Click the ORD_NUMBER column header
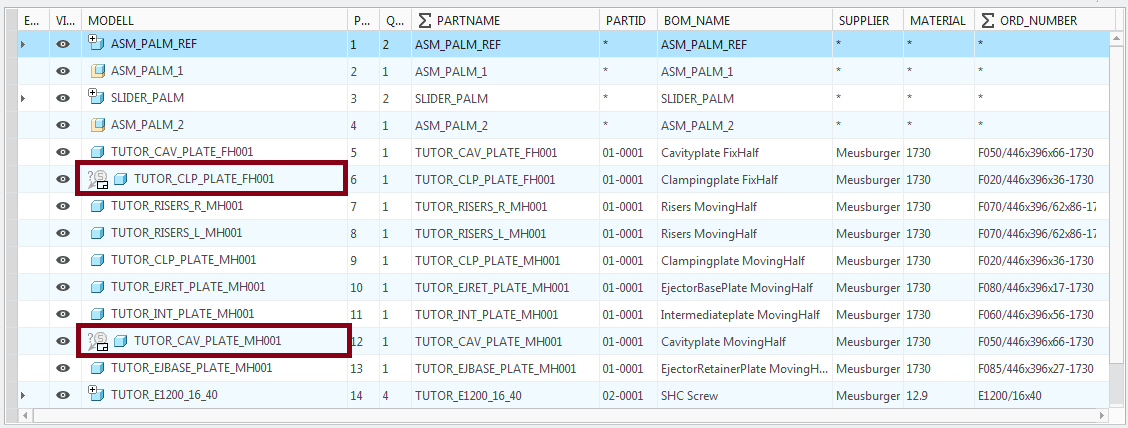This screenshot has width=1128, height=428. (x=1034, y=20)
